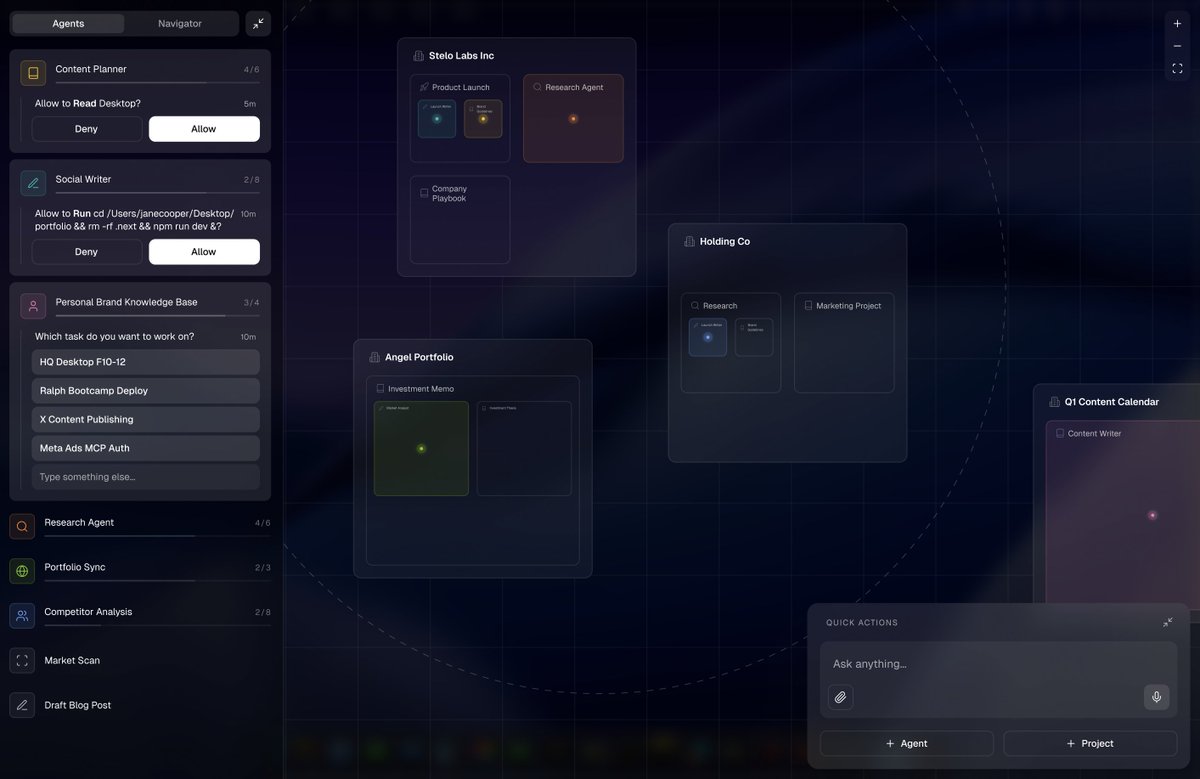Click Q1 Content Calendar group title

1112,402
